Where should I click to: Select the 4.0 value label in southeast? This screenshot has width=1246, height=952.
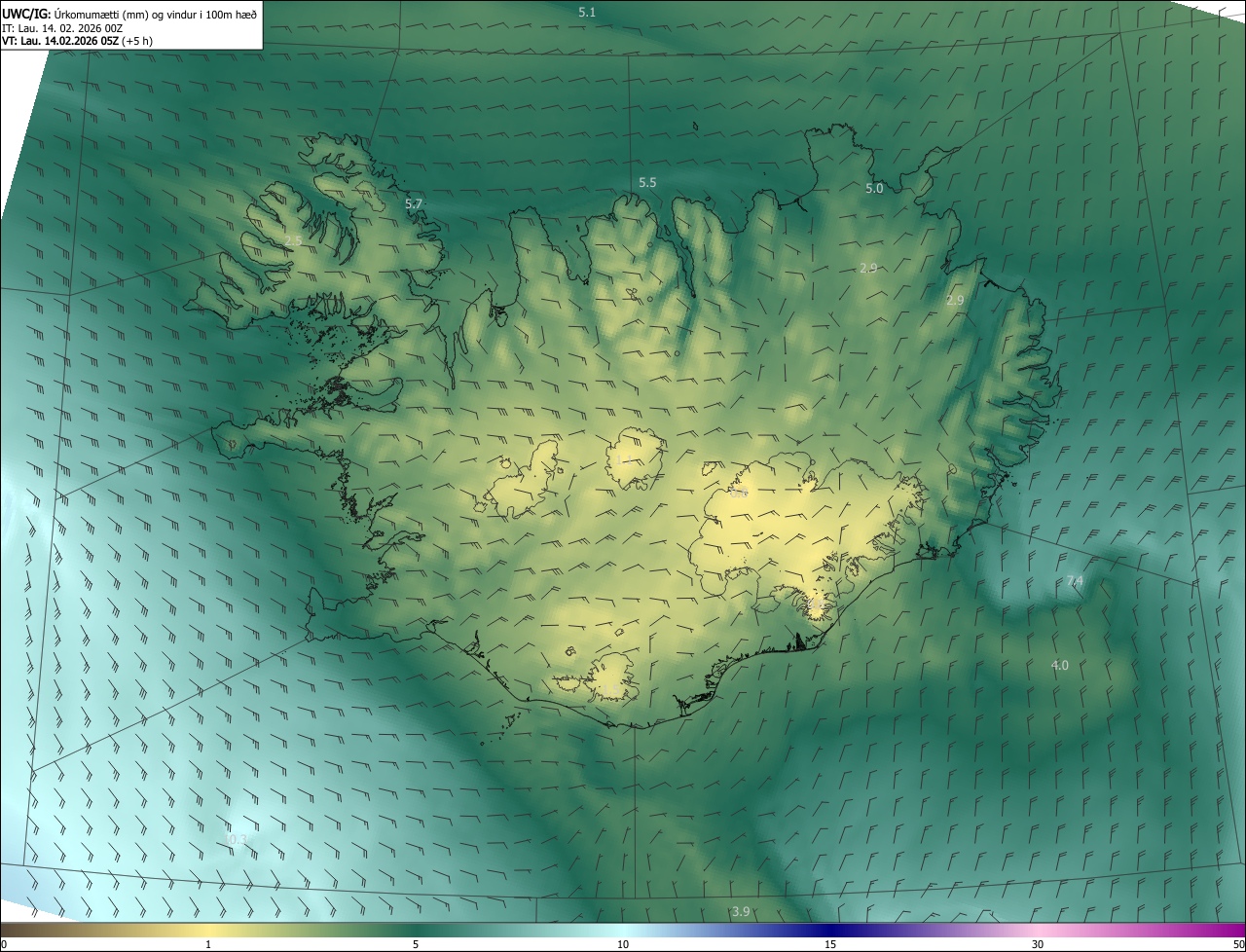click(x=1060, y=666)
